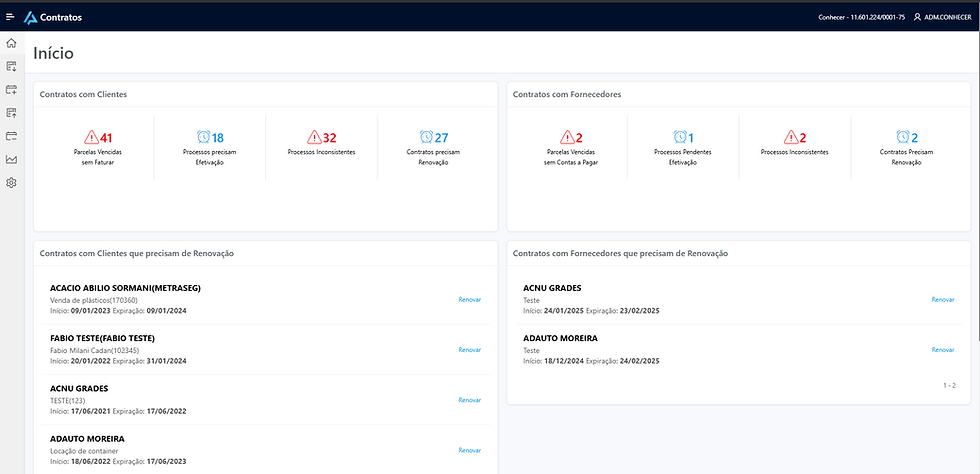Click the supplier expiration date 24/02/2025
The height and width of the screenshot is (474, 980).
639,361
